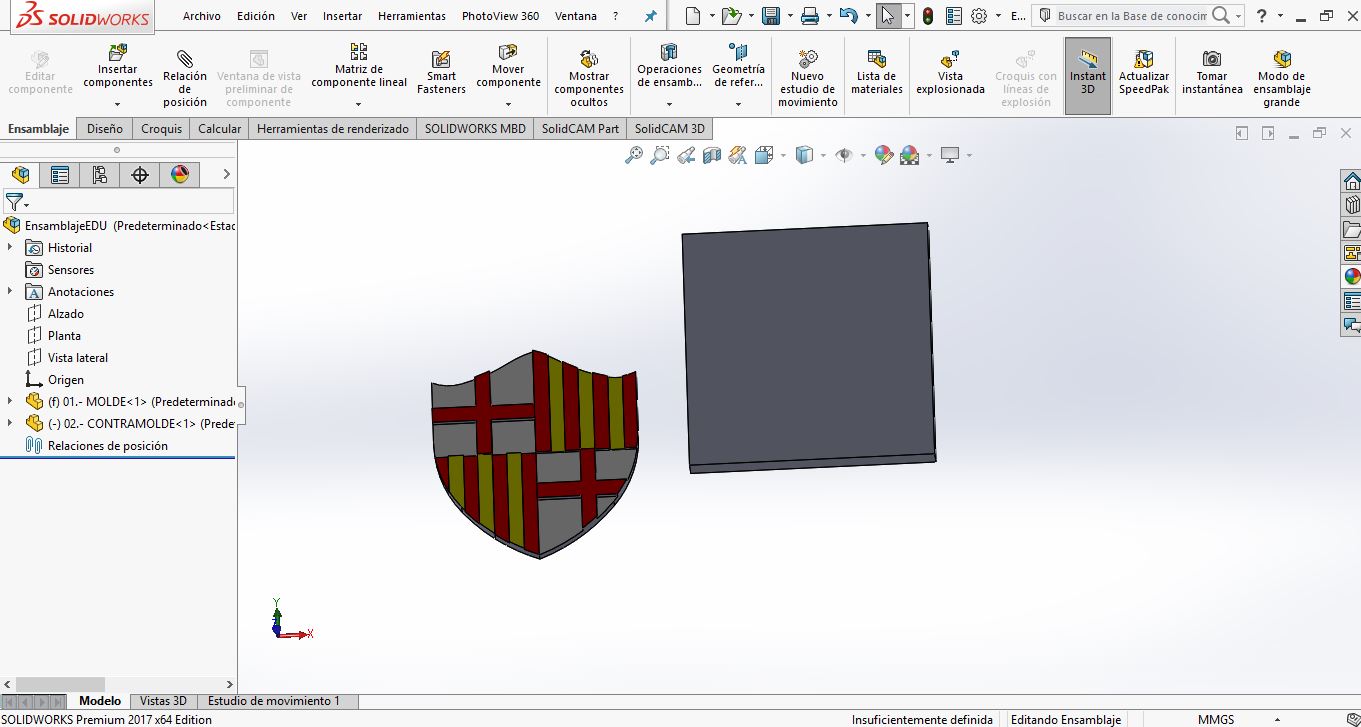The image size is (1361, 727).
Task: Click Tomar instantánea camera icon
Action: coord(1212,72)
